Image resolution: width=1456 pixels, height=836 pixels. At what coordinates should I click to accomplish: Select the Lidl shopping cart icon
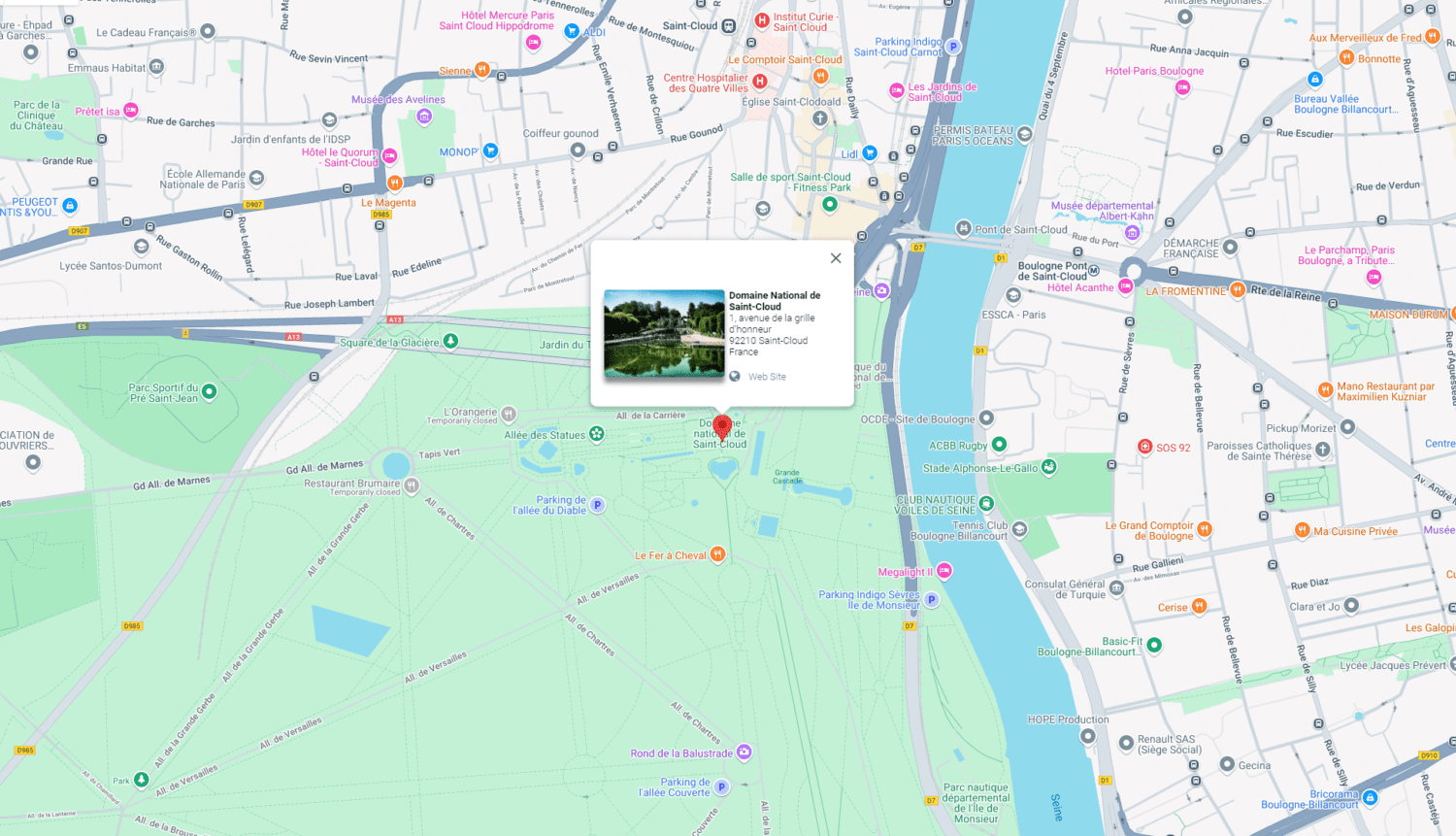pos(870,152)
